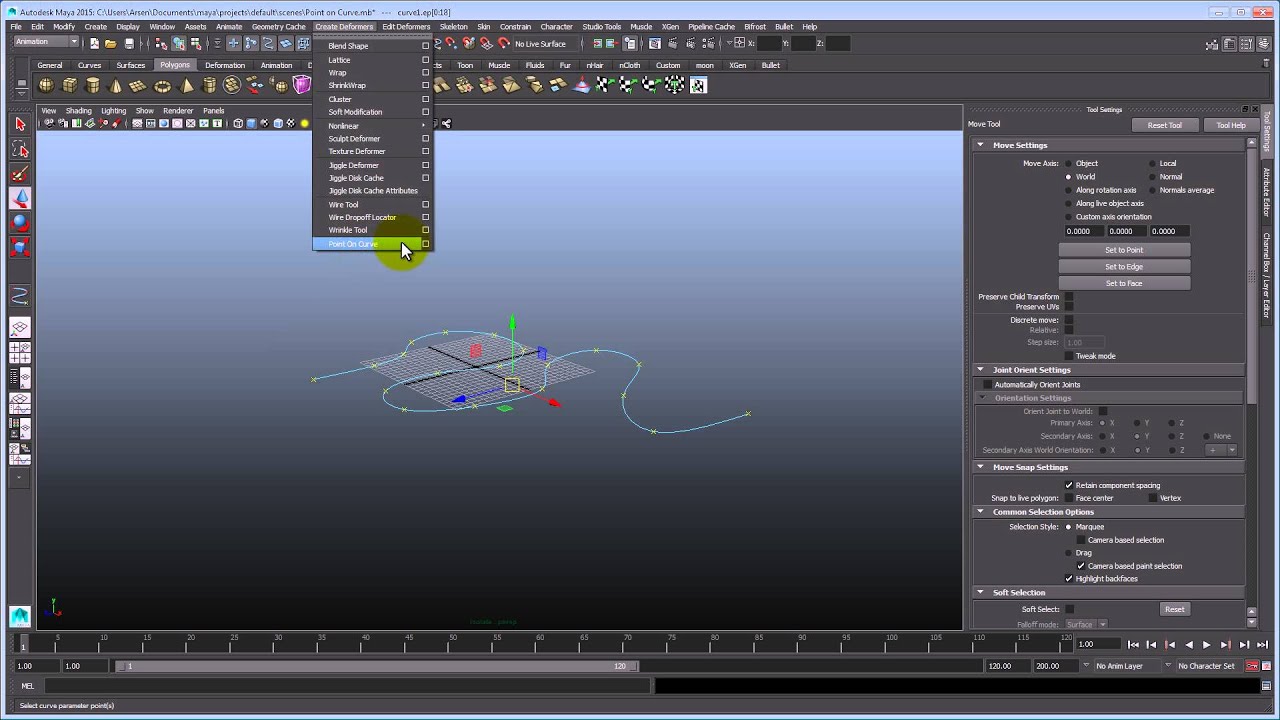This screenshot has width=1280, height=720.
Task: Click the MEL command line input
Action: (346, 686)
